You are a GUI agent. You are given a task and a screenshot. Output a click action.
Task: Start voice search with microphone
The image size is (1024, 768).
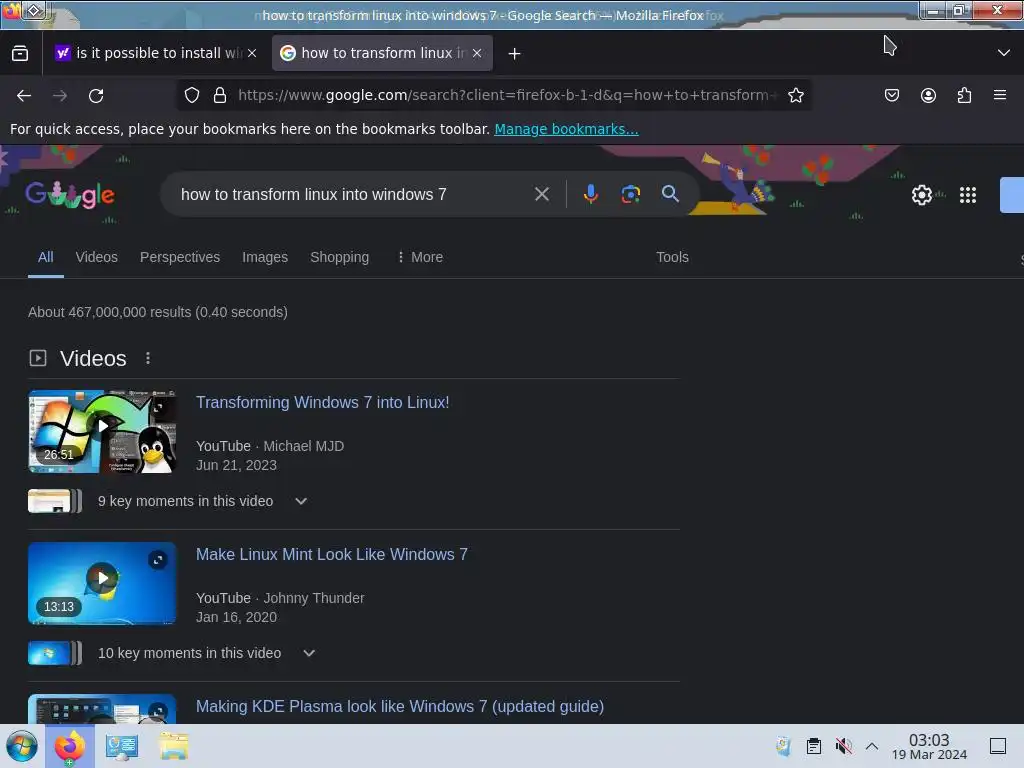(590, 194)
